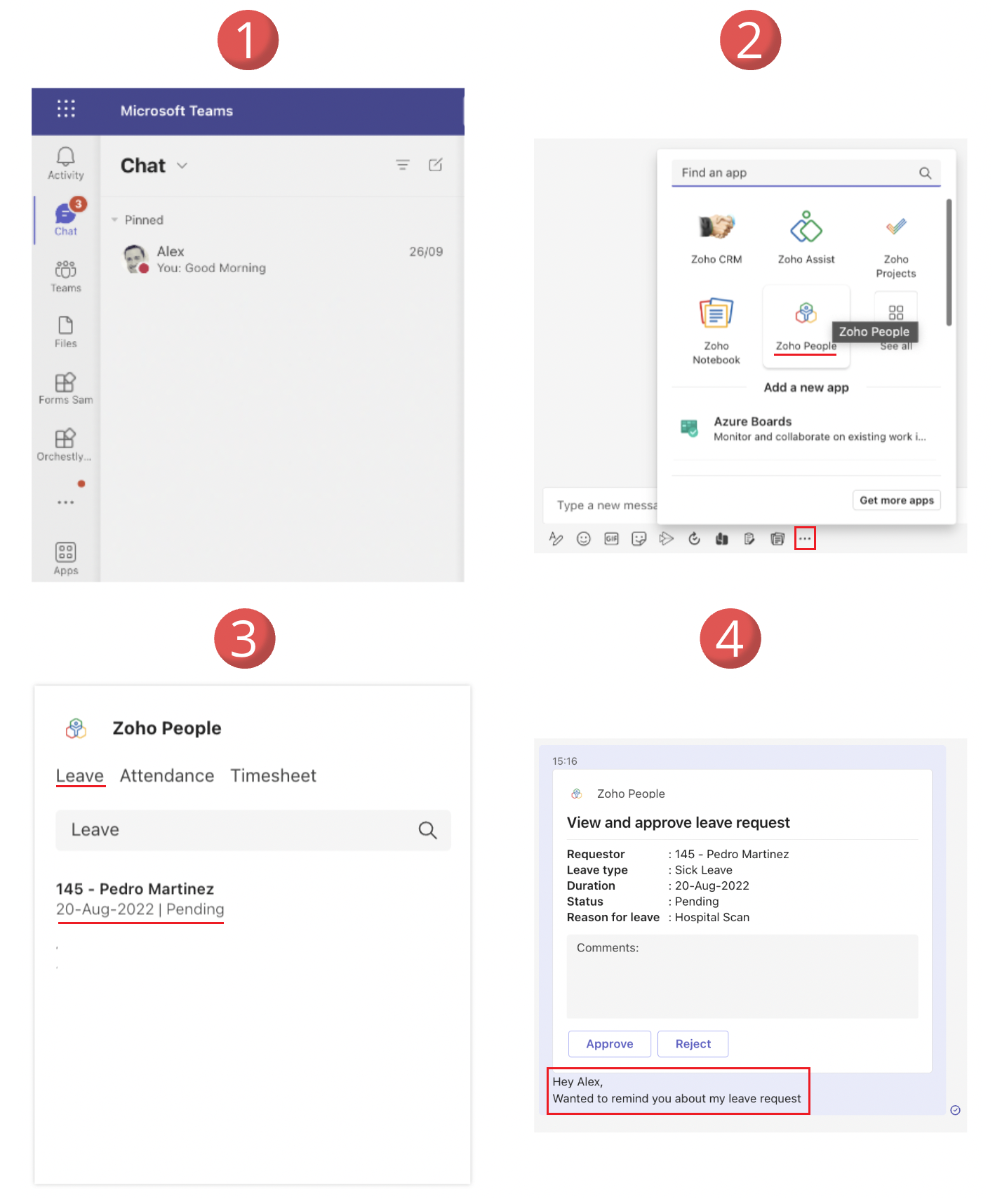Click the Leave search field
The height and width of the screenshot is (1204, 995).
(x=253, y=830)
